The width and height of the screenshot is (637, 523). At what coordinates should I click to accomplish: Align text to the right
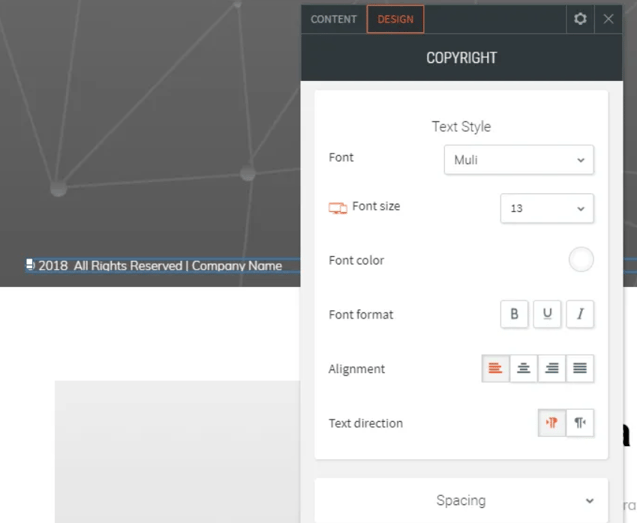coord(551,368)
